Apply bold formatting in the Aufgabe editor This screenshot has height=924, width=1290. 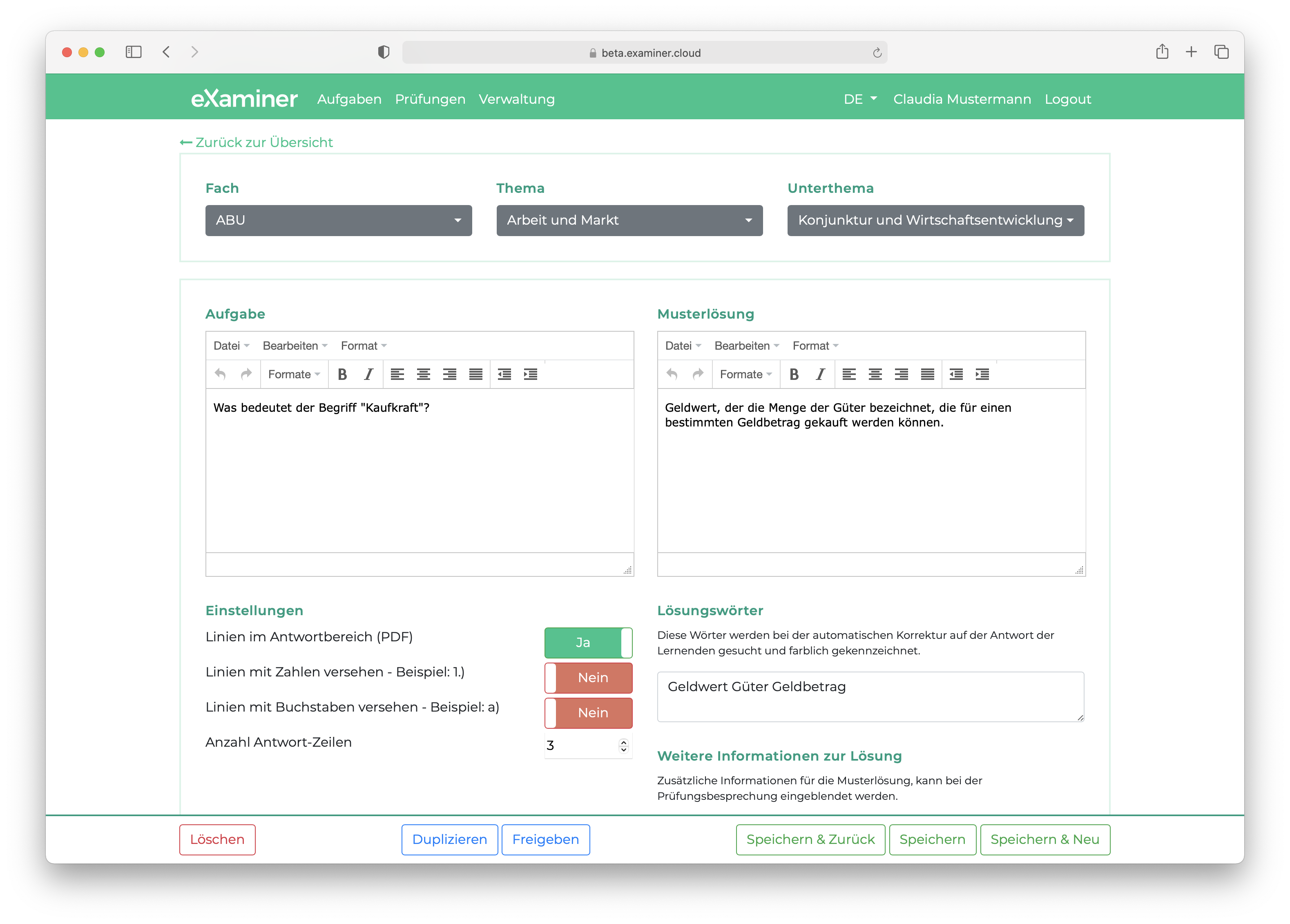pos(342,374)
